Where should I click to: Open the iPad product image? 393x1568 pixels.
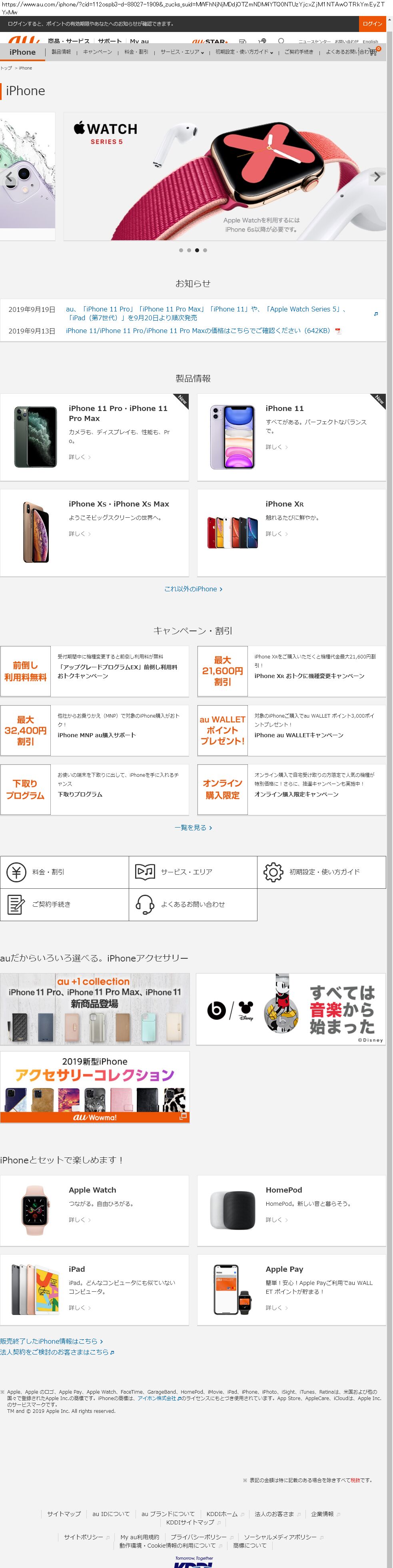click(x=35, y=1289)
